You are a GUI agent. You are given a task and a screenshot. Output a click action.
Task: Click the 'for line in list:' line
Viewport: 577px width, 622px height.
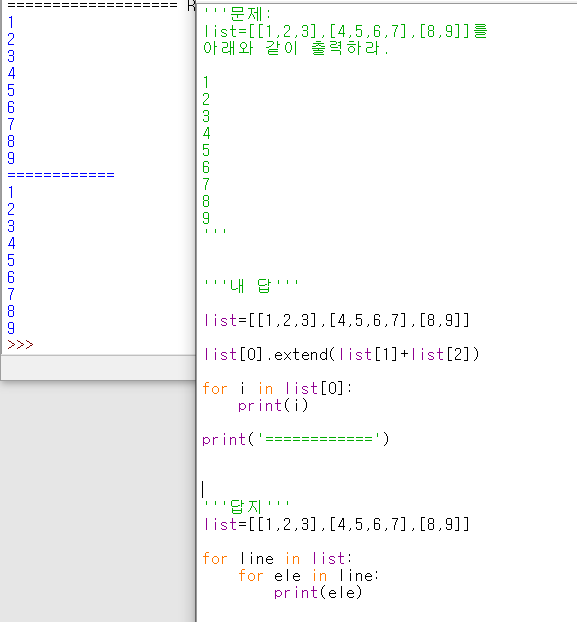[x=277, y=559]
